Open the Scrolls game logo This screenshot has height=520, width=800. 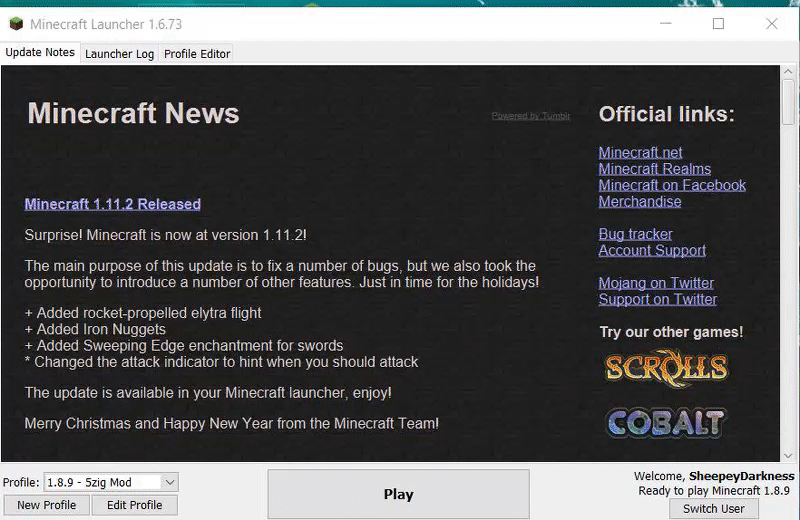click(666, 368)
